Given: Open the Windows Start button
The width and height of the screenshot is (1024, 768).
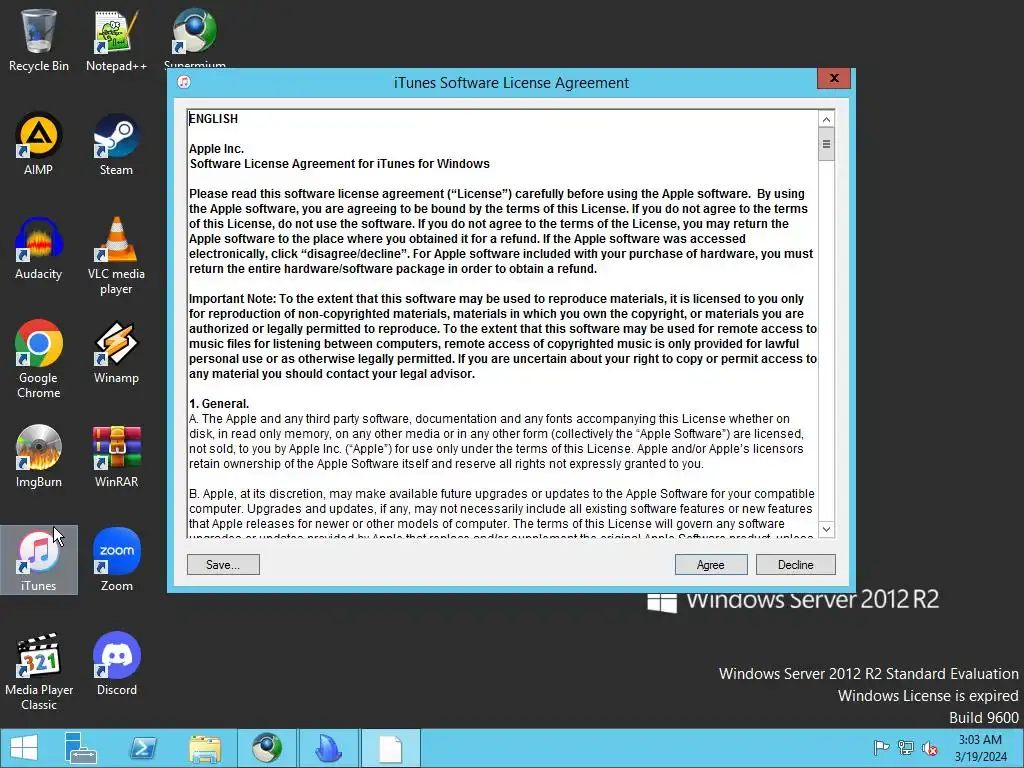Looking at the screenshot, I should [x=24, y=748].
